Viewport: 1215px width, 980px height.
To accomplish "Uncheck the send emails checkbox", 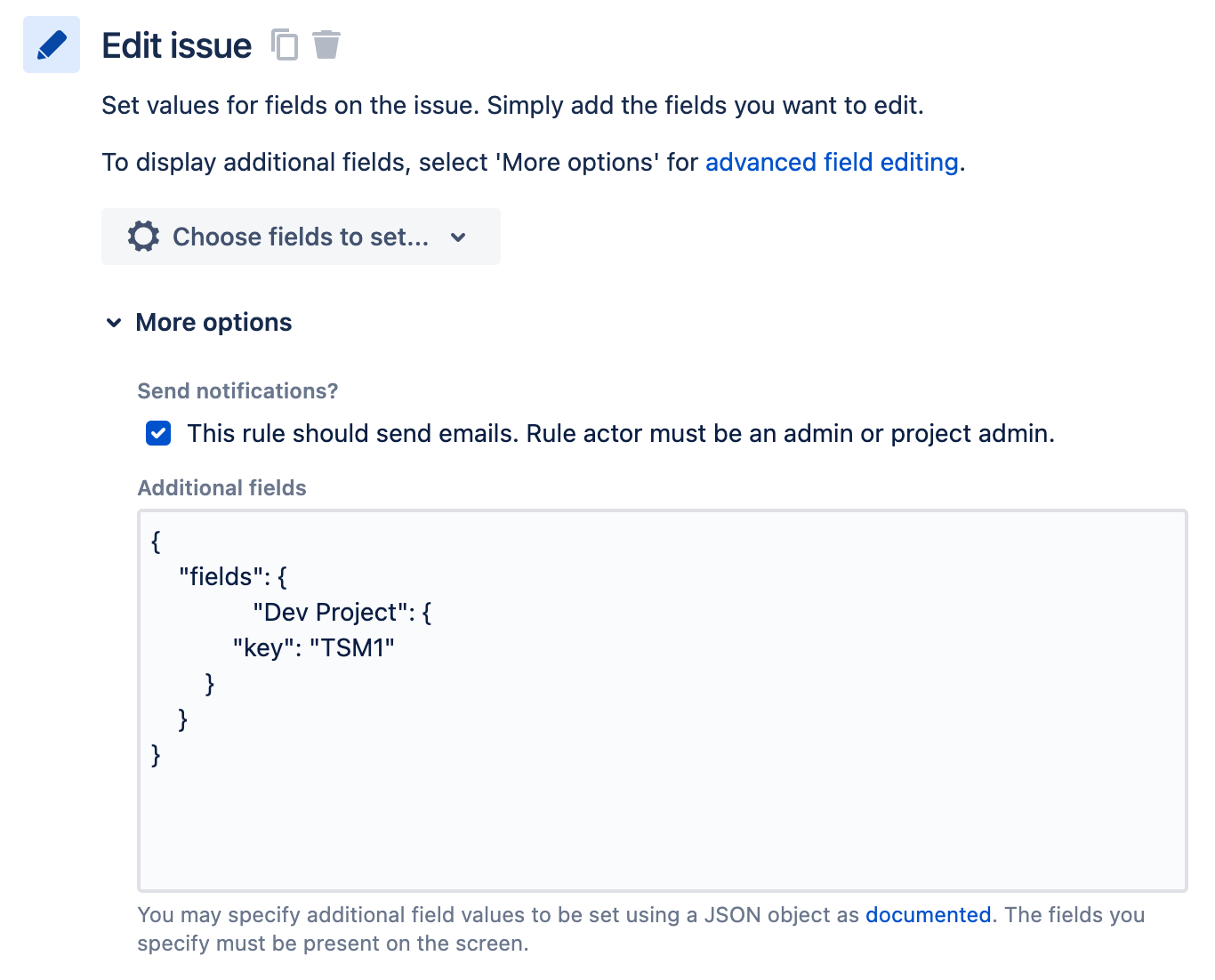I will (158, 433).
